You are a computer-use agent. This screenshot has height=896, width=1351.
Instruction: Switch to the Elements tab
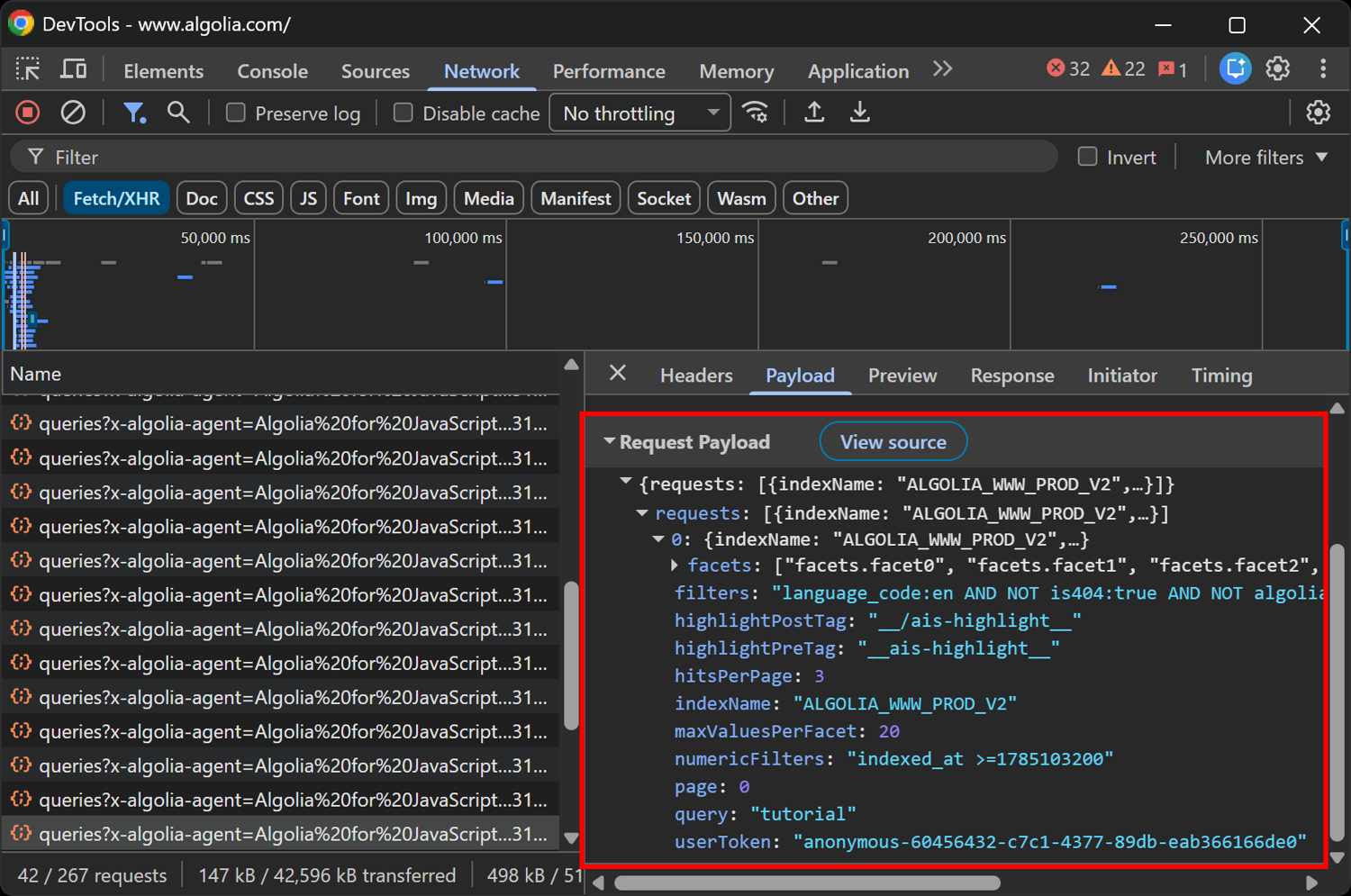point(163,70)
